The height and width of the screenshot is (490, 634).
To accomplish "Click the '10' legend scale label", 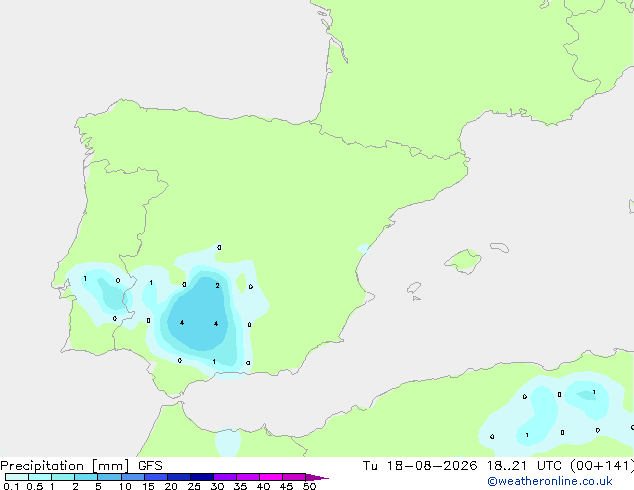I will pos(125,486).
